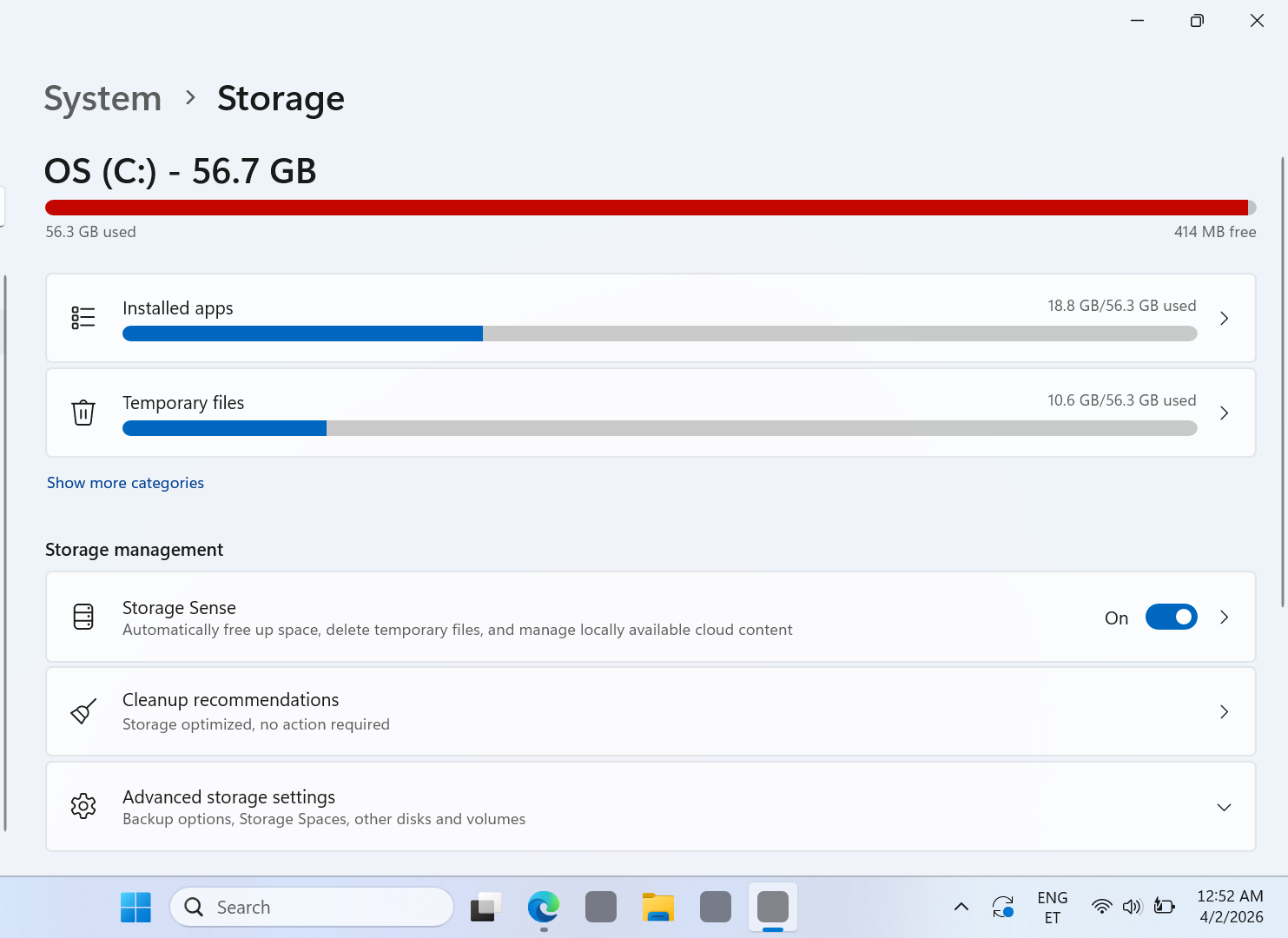This screenshot has width=1288, height=938.
Task: Click the battery icon in system tray
Action: click(1164, 906)
